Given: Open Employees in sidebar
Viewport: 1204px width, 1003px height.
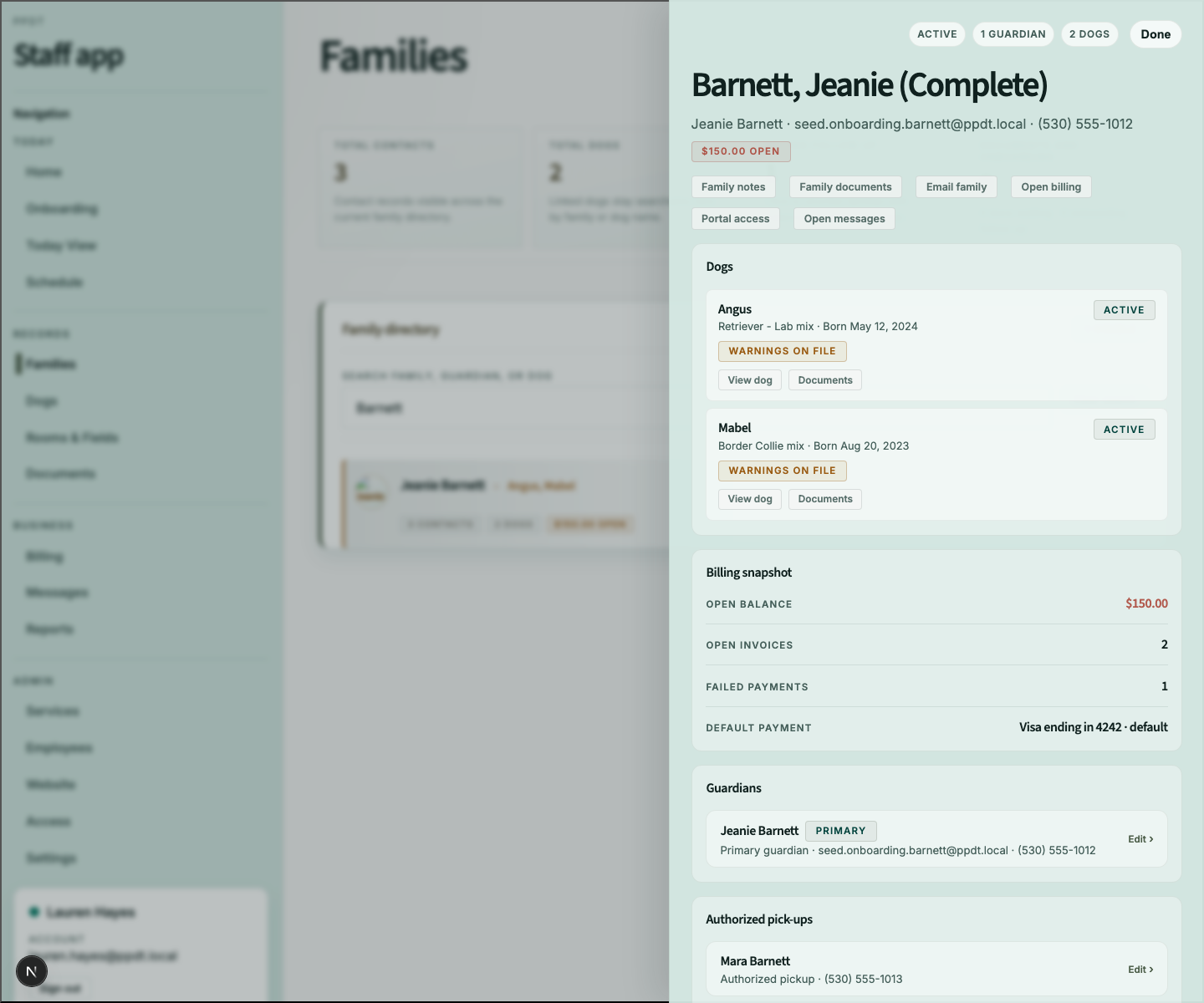Looking at the screenshot, I should click(59, 748).
